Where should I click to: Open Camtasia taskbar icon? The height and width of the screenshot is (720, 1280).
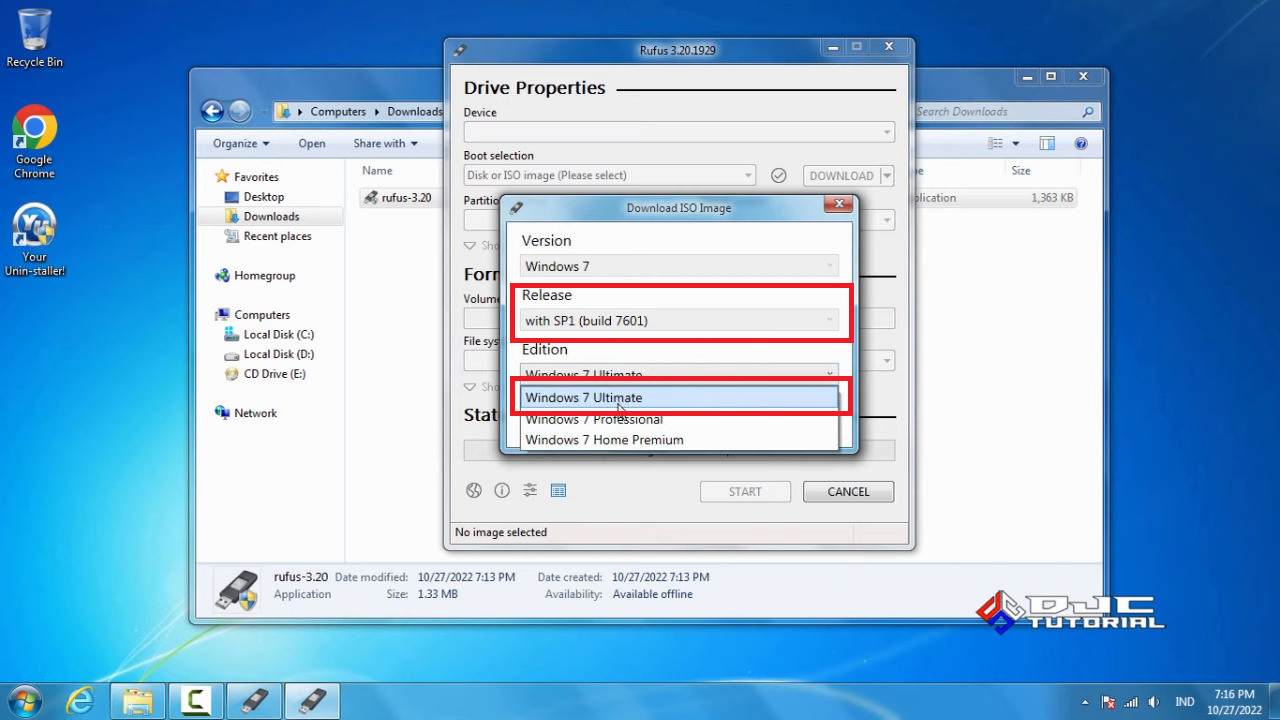[196, 700]
